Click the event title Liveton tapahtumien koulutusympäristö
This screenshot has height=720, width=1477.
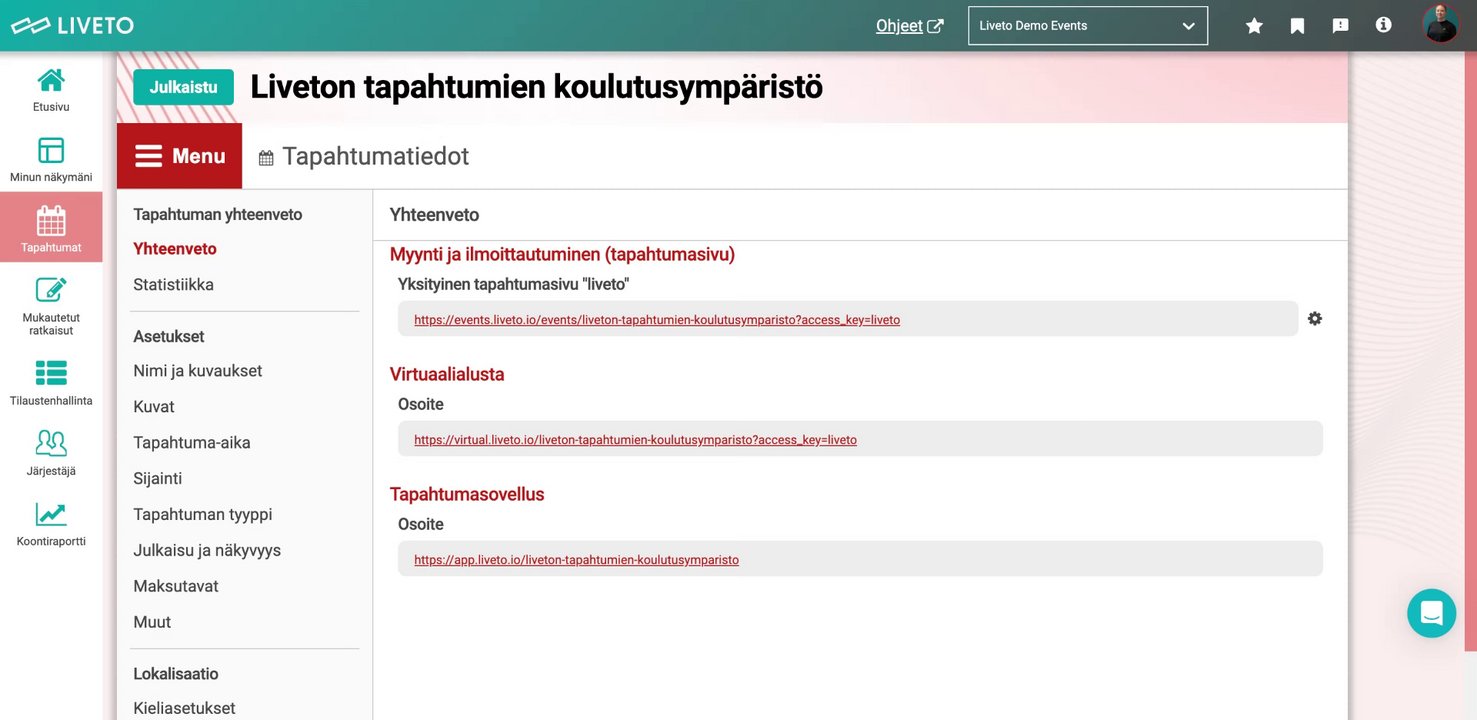pyautogui.click(x=536, y=87)
